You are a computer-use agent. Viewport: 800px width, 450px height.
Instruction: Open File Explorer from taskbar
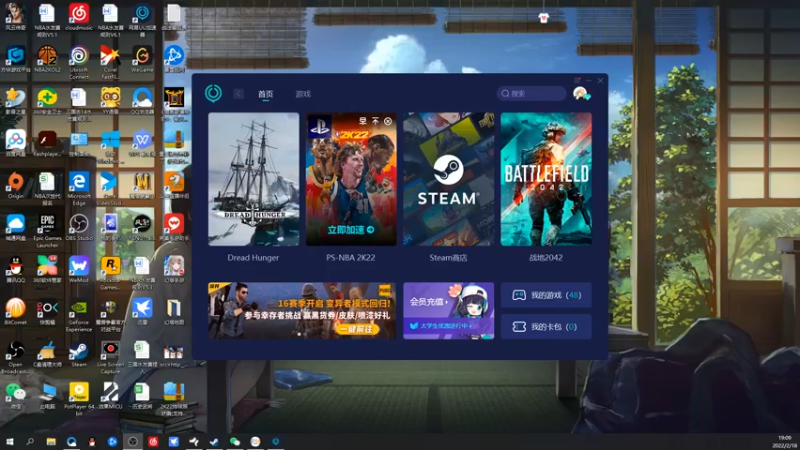(x=51, y=441)
